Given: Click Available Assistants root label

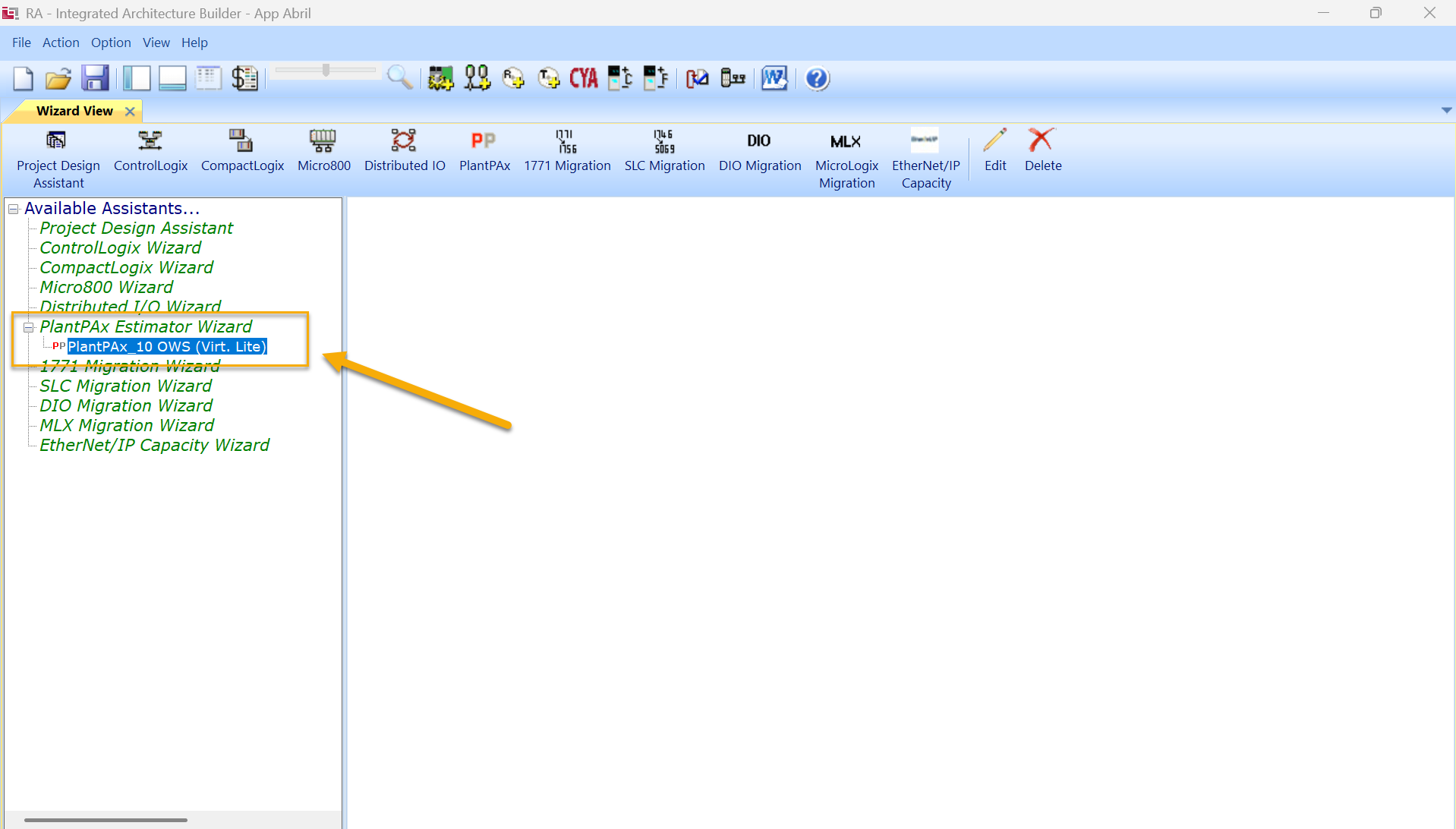Looking at the screenshot, I should 112,208.
